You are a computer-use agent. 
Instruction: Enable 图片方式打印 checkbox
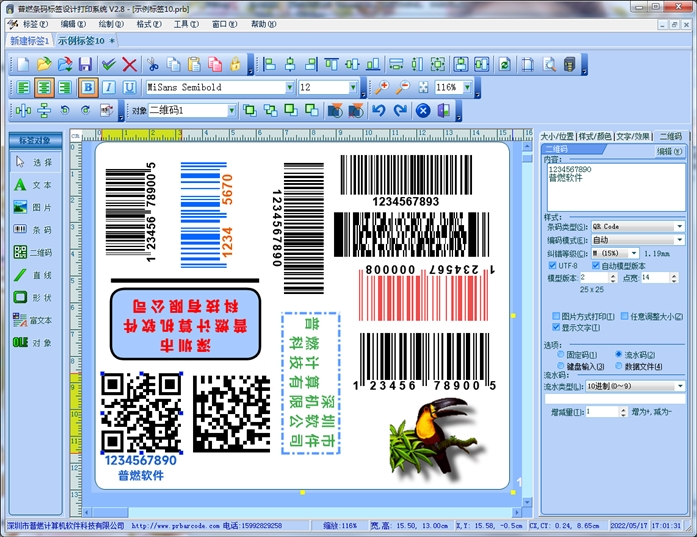(x=557, y=316)
